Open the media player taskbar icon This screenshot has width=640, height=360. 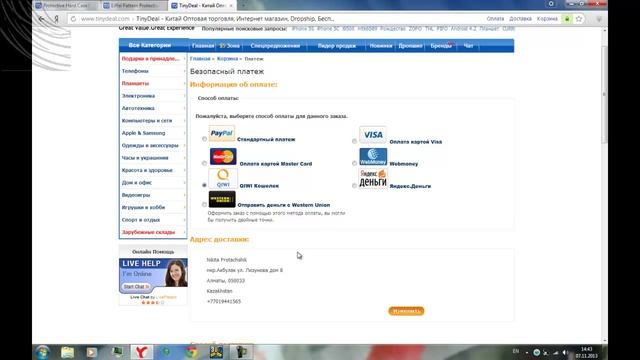coord(92,352)
